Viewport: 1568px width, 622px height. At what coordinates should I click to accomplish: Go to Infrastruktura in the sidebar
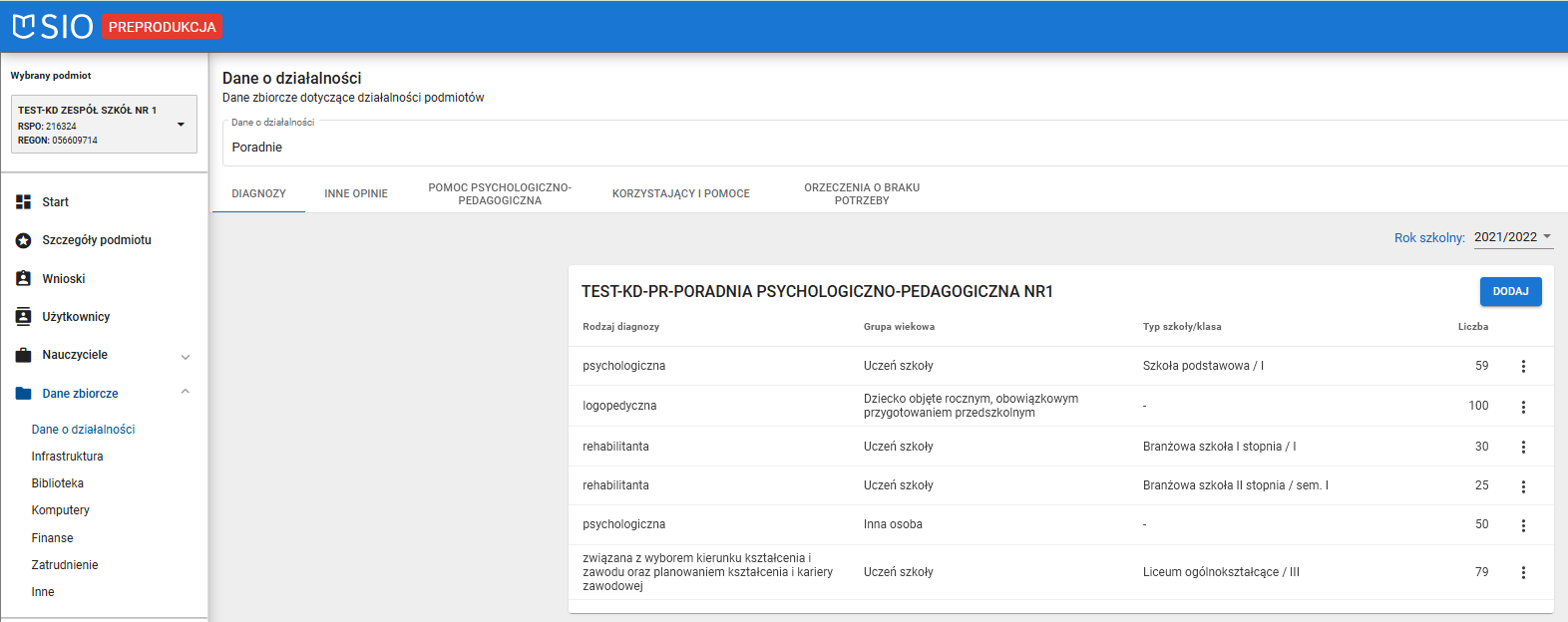[67, 457]
